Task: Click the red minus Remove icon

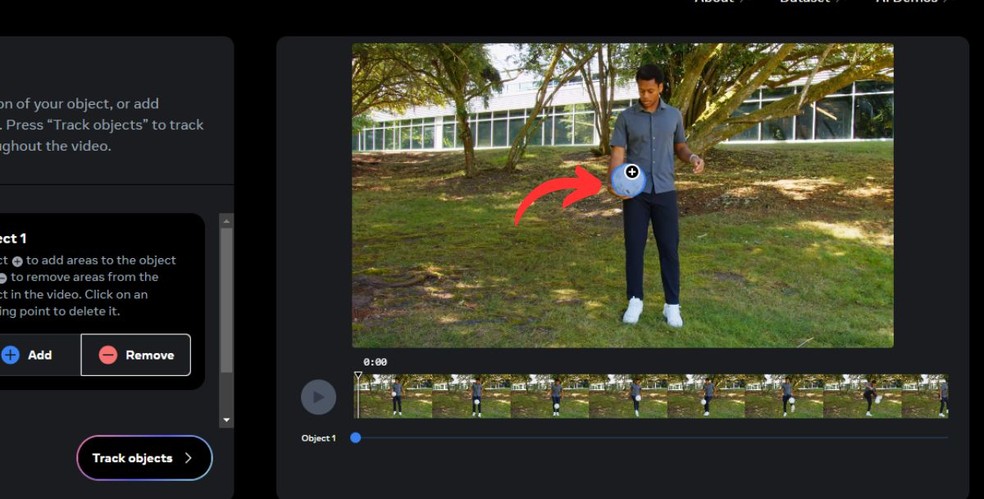Action: pyautogui.click(x=108, y=355)
